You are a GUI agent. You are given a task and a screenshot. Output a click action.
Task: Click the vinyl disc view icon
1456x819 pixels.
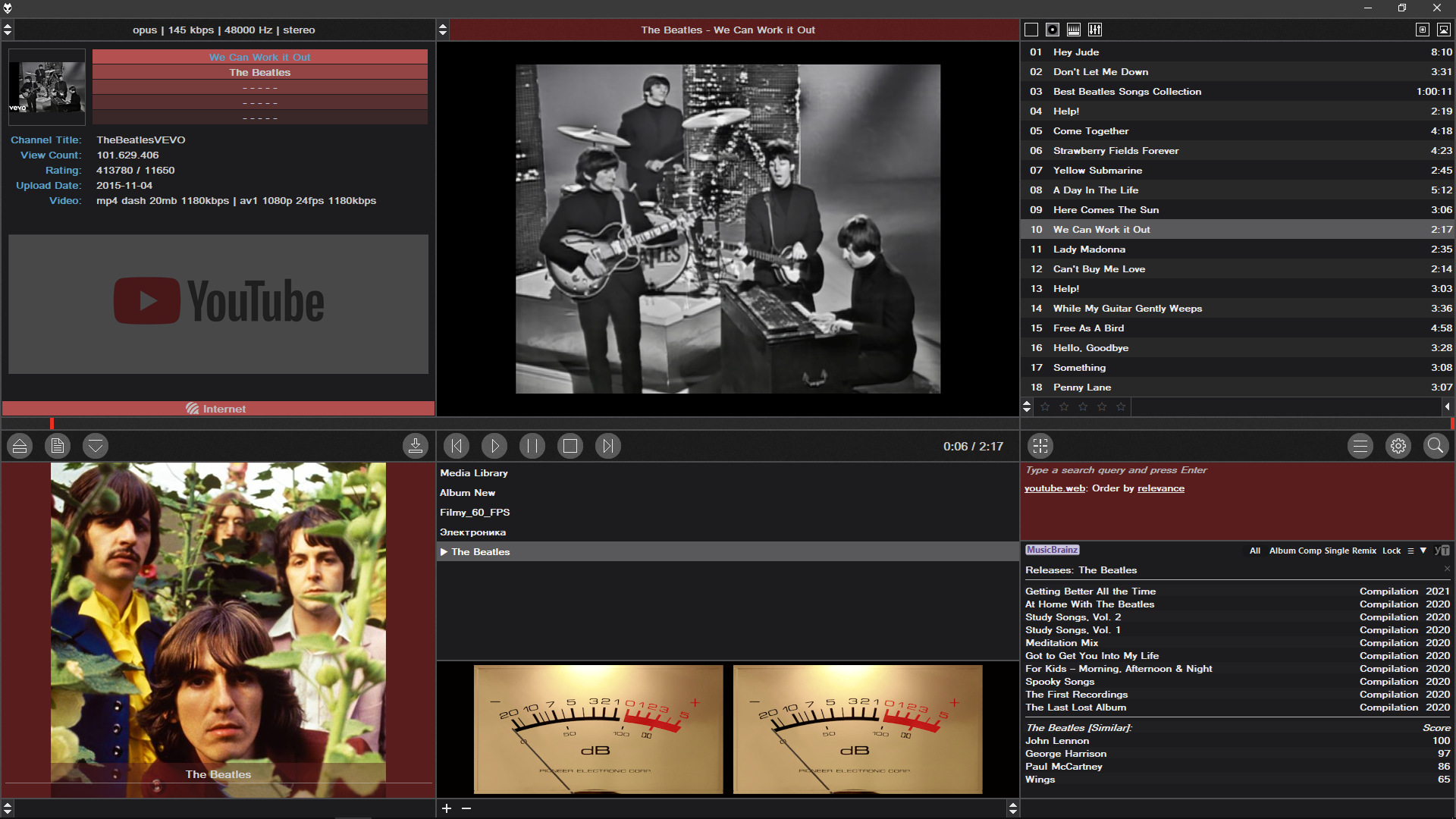[x=1053, y=30]
